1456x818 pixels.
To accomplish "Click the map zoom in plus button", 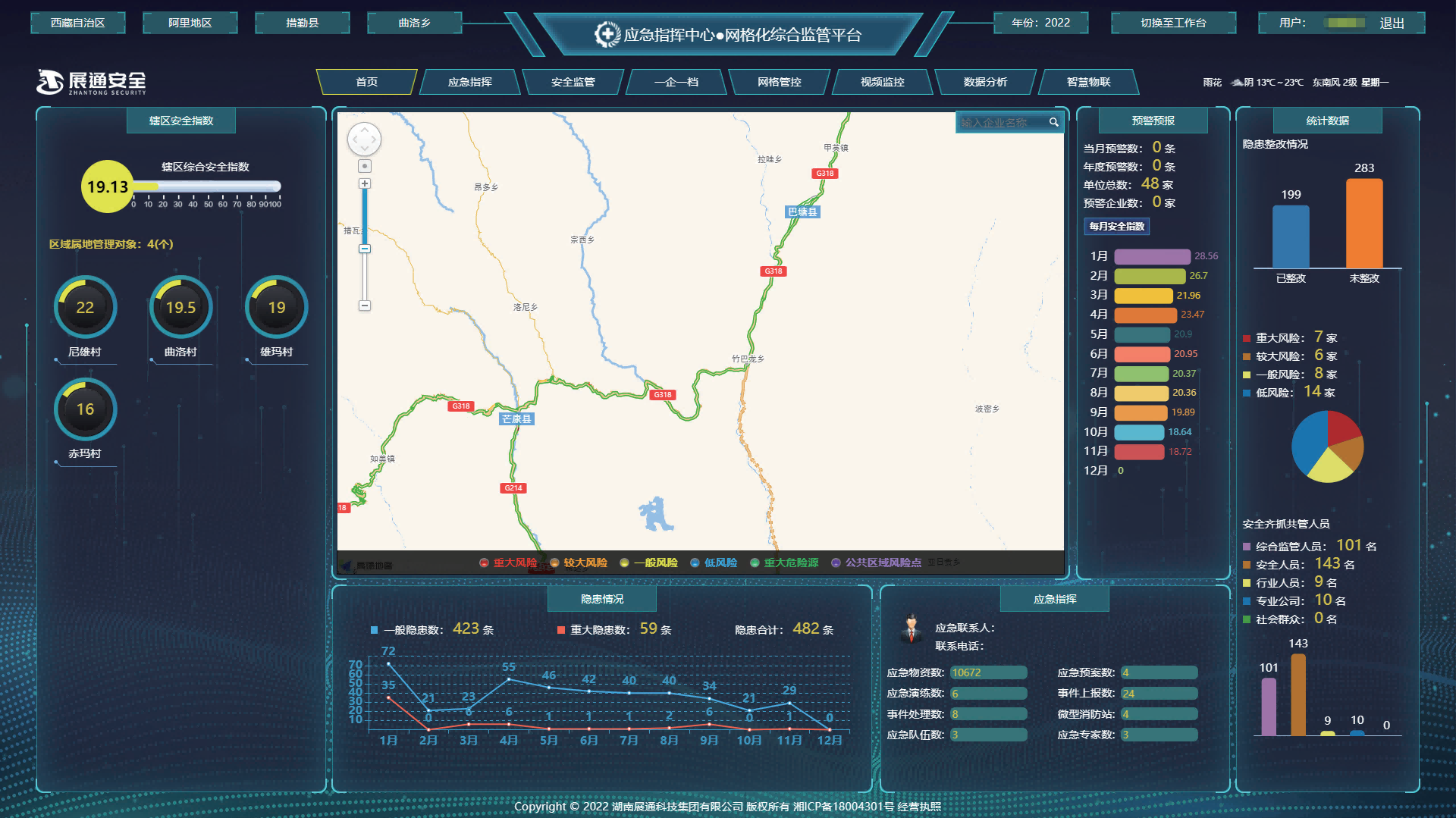I will pyautogui.click(x=365, y=183).
